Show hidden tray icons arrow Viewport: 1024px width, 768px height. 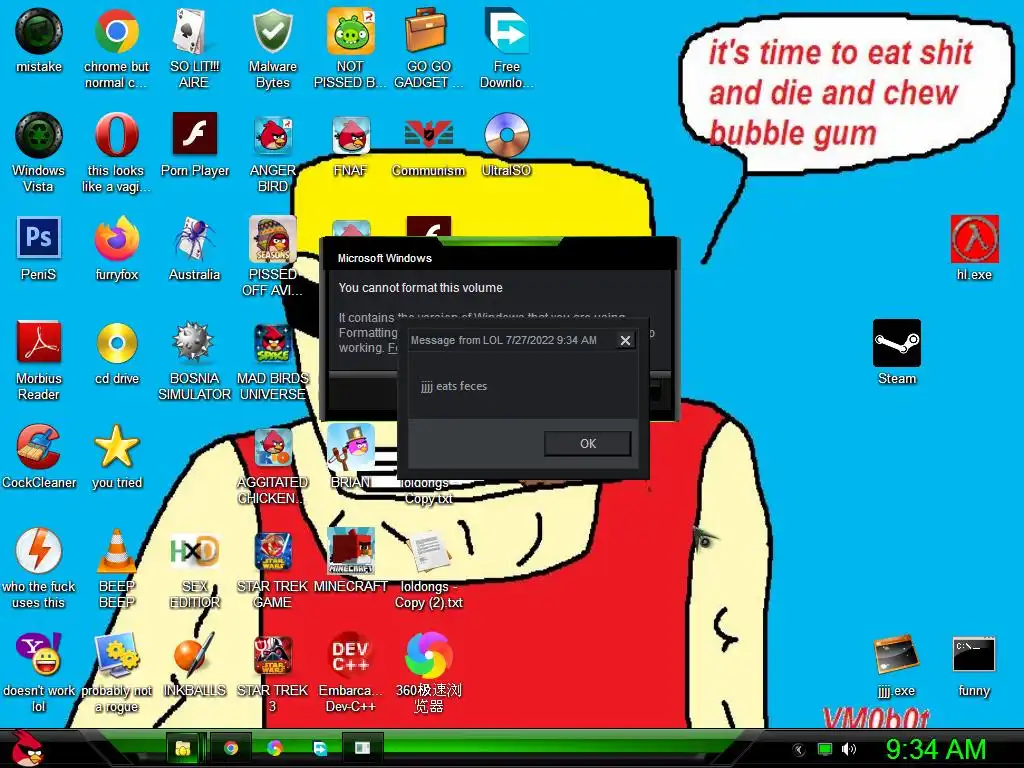coord(798,750)
